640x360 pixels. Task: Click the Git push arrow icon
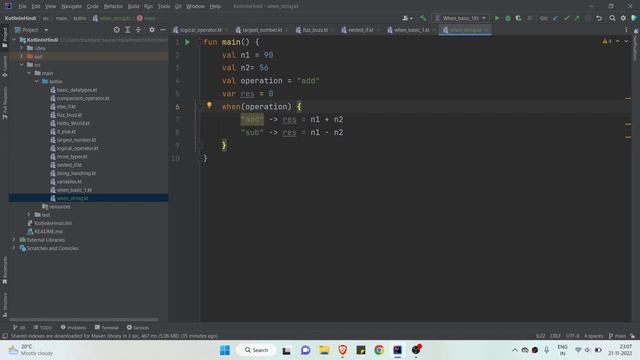577,18
